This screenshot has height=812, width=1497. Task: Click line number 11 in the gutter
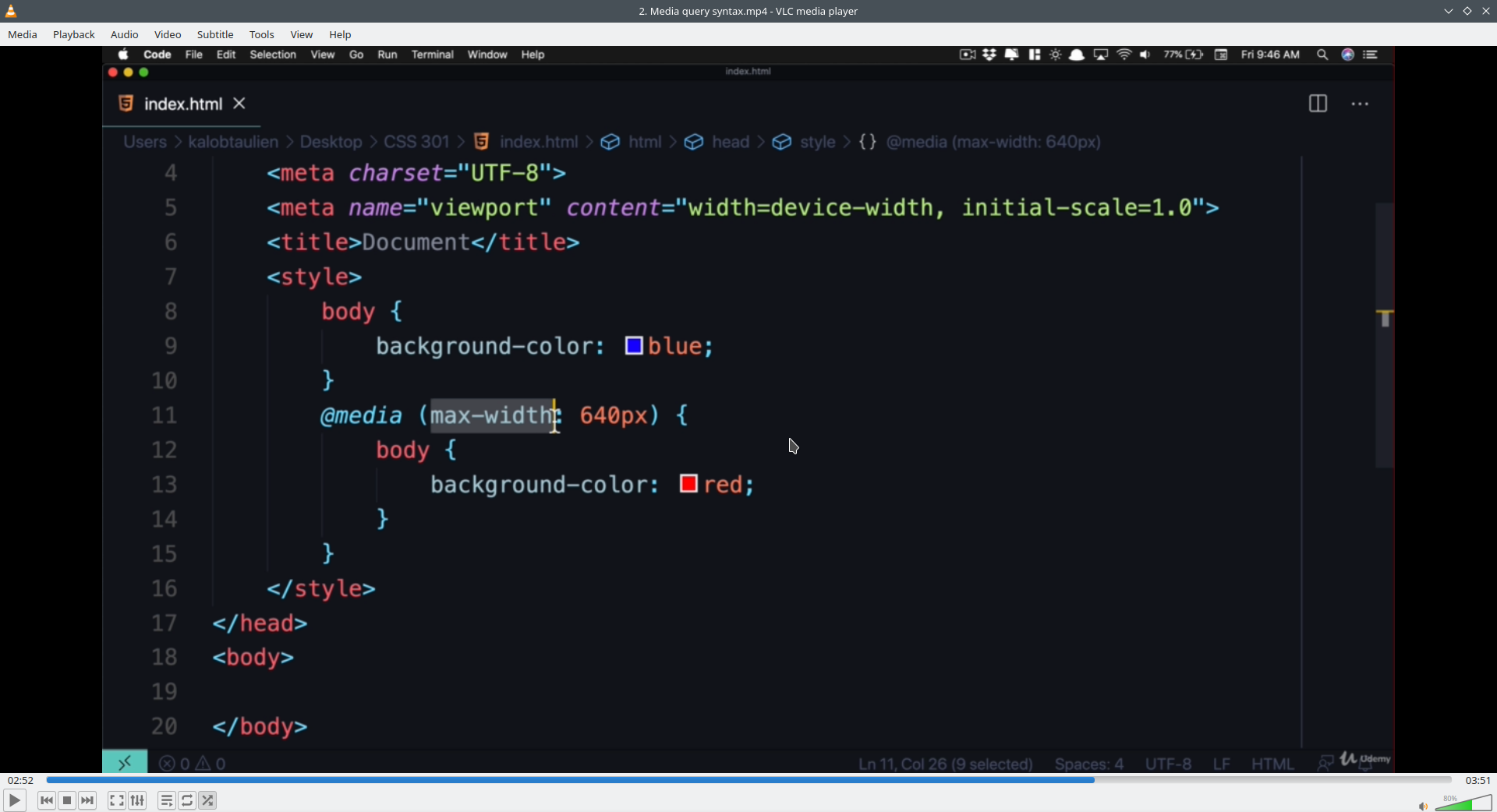[x=164, y=415]
